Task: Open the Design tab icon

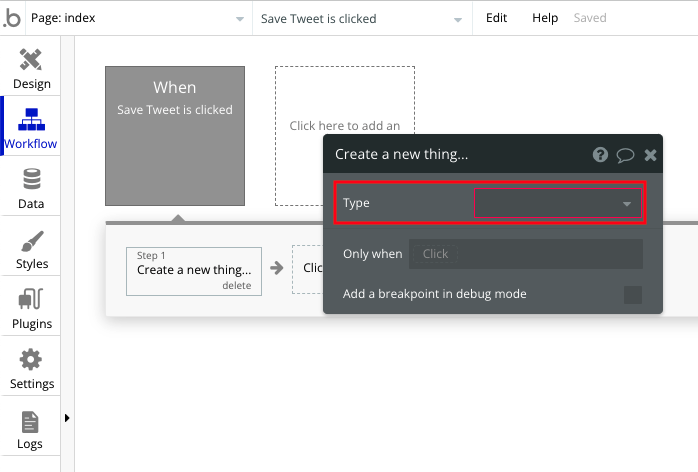Action: 31,60
